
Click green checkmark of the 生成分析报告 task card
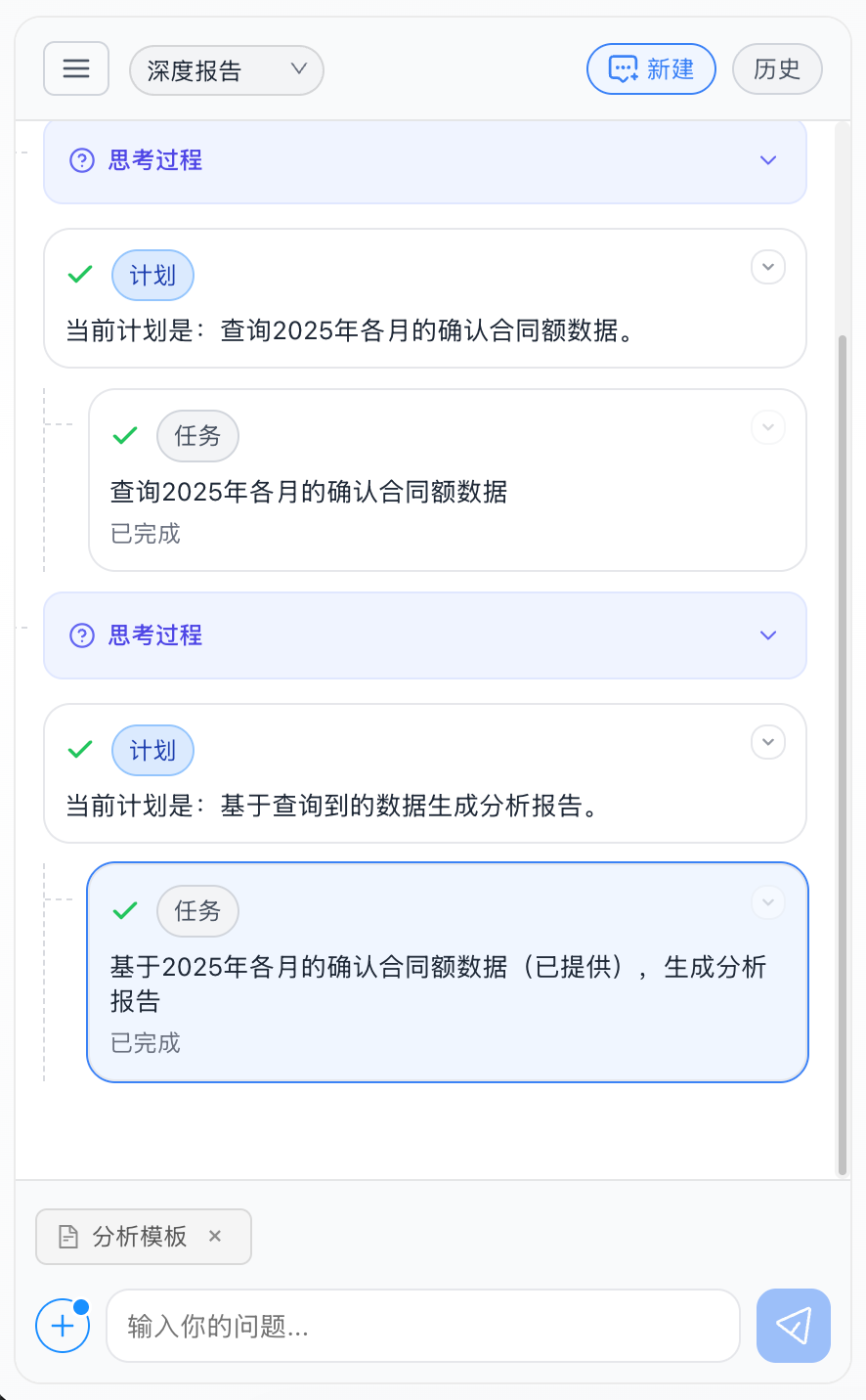(125, 910)
